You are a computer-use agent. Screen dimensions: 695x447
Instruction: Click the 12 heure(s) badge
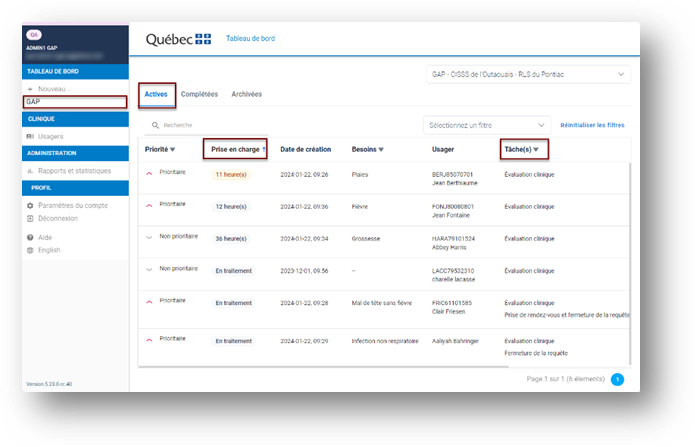[231, 207]
